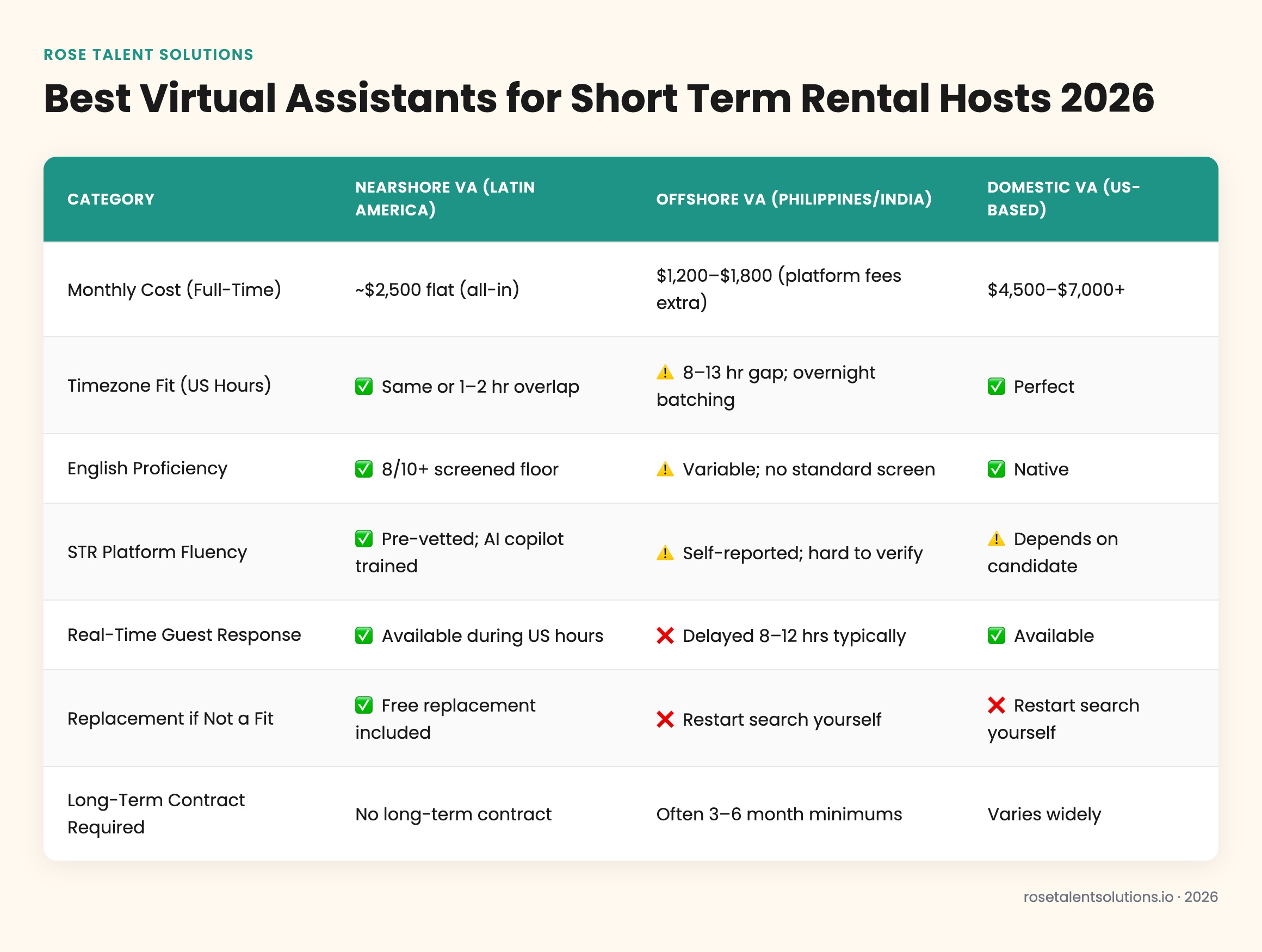The width and height of the screenshot is (1262, 952).
Task: Click the 'Domestic VA (US-Based)' header
Action: [x=1063, y=199]
